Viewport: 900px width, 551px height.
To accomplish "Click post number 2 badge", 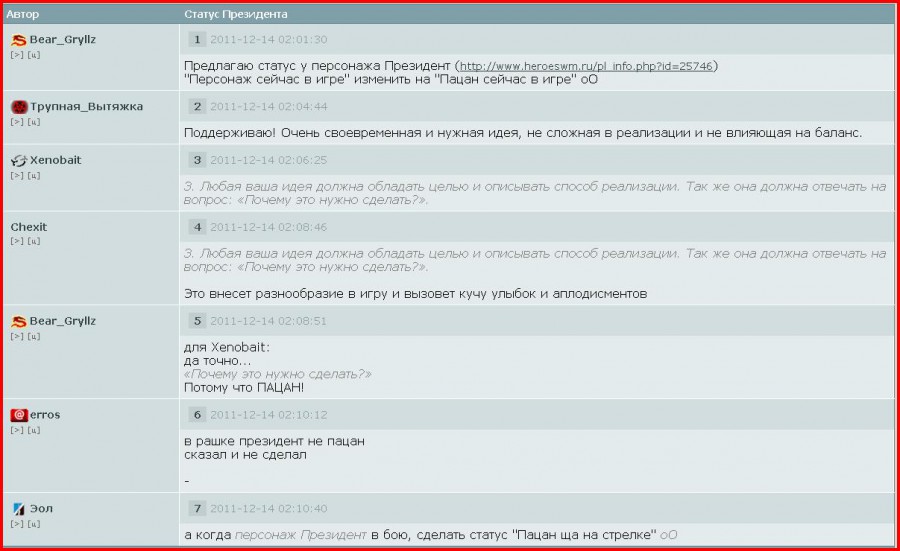I will click(x=197, y=107).
